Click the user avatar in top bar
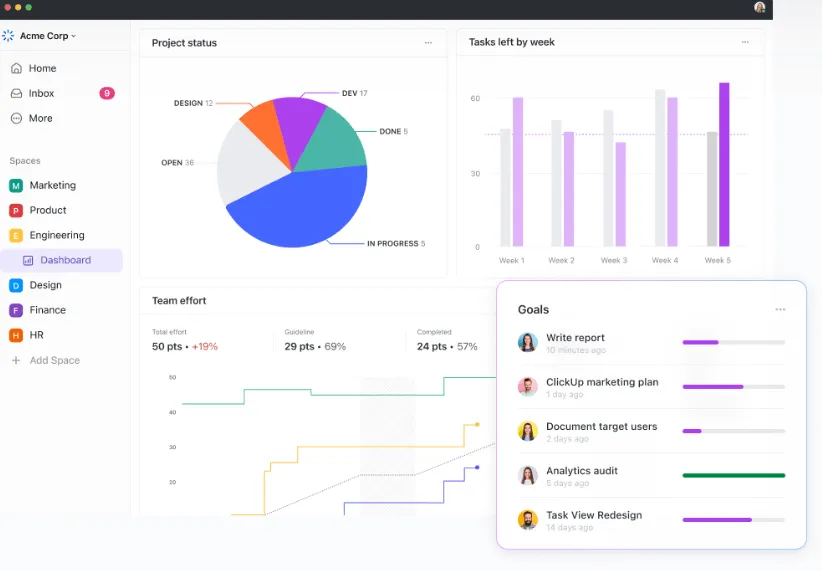The height and width of the screenshot is (571, 822). (760, 7)
